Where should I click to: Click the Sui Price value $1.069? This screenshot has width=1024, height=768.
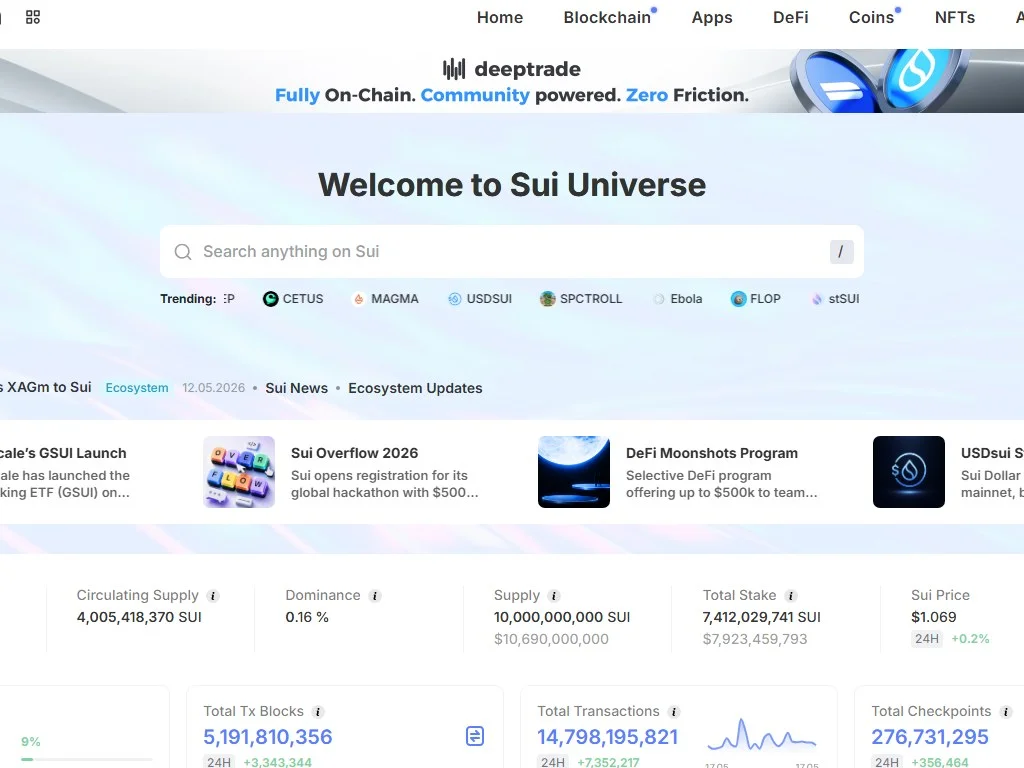click(x=933, y=617)
